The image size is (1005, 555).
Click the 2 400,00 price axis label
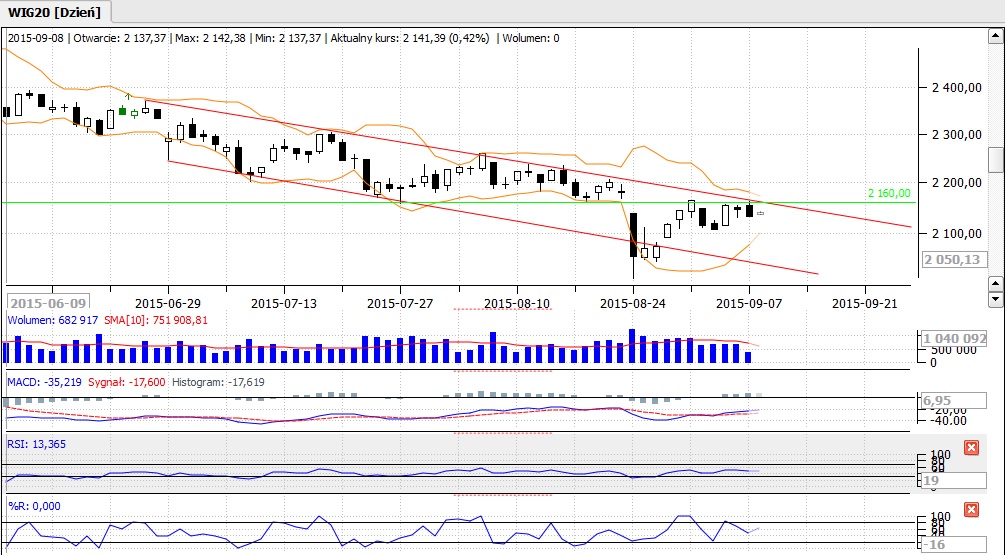click(x=958, y=88)
